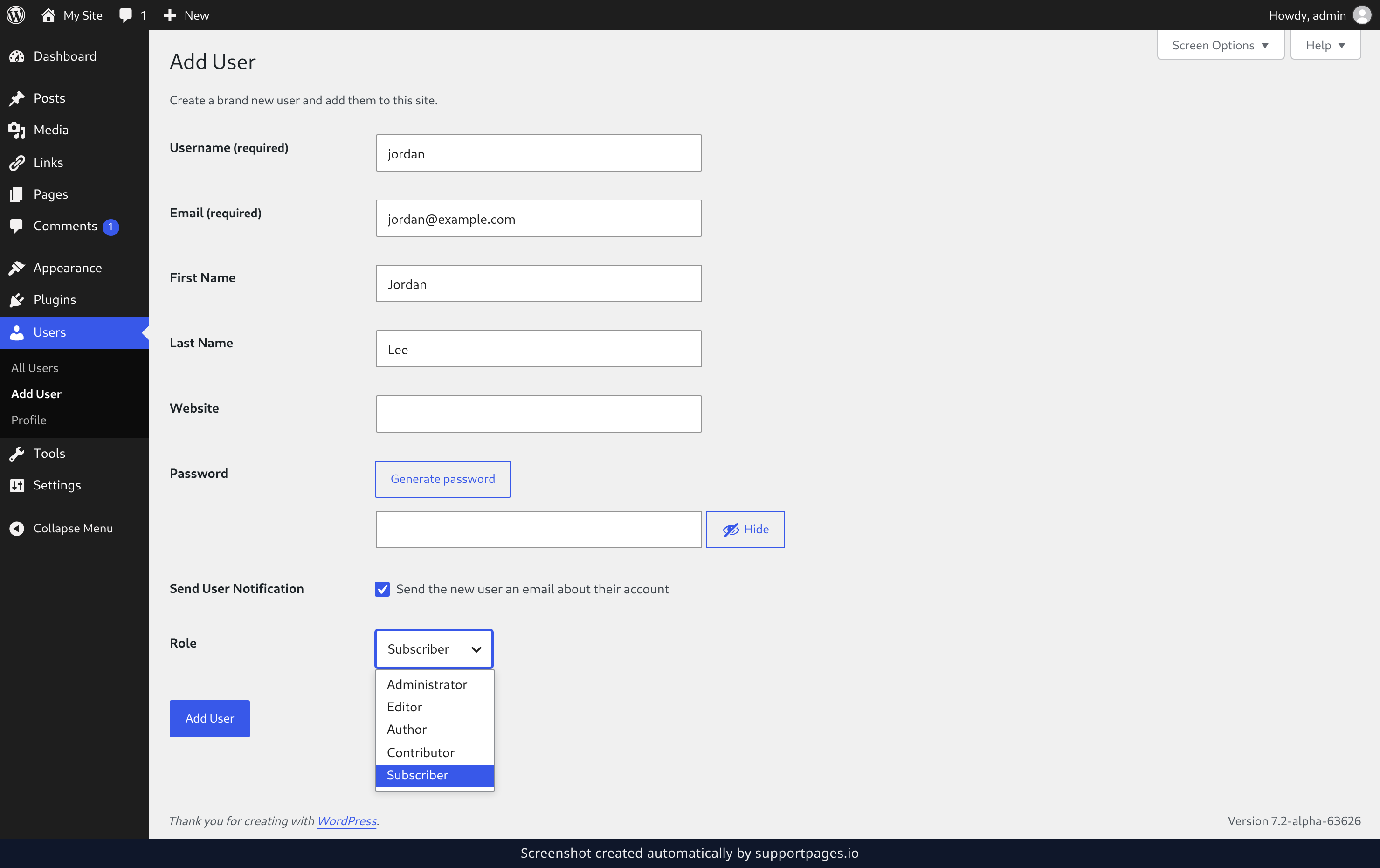Image resolution: width=1380 pixels, height=868 pixels.
Task: Click the Settings sliders icon
Action: pyautogui.click(x=17, y=485)
